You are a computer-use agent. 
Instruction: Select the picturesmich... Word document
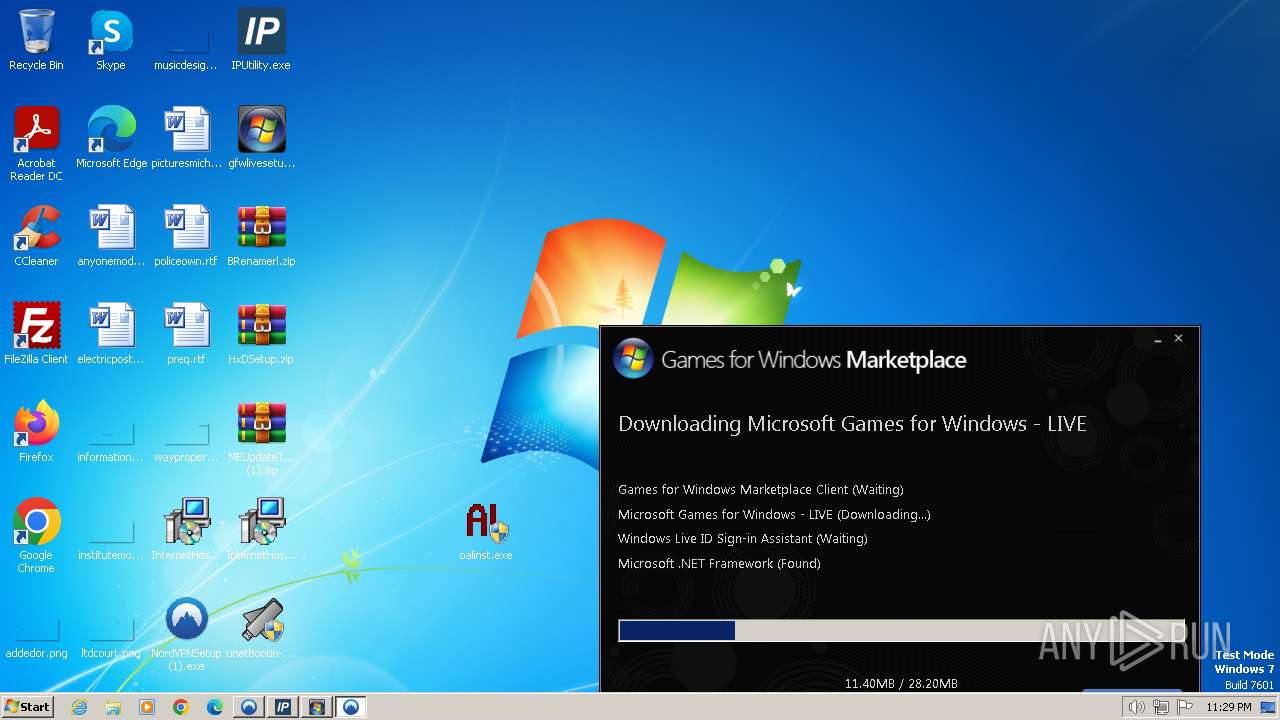pyautogui.click(x=186, y=138)
